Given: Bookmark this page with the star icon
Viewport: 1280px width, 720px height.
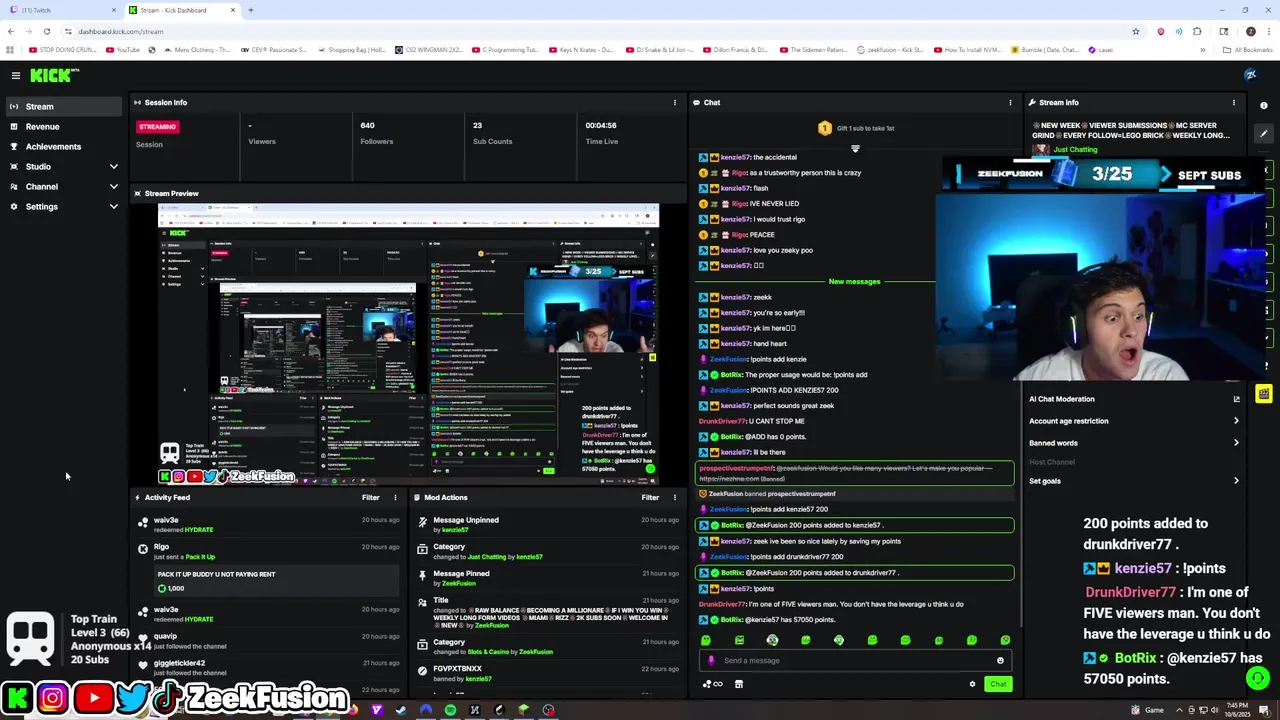Looking at the screenshot, I should tap(1136, 31).
